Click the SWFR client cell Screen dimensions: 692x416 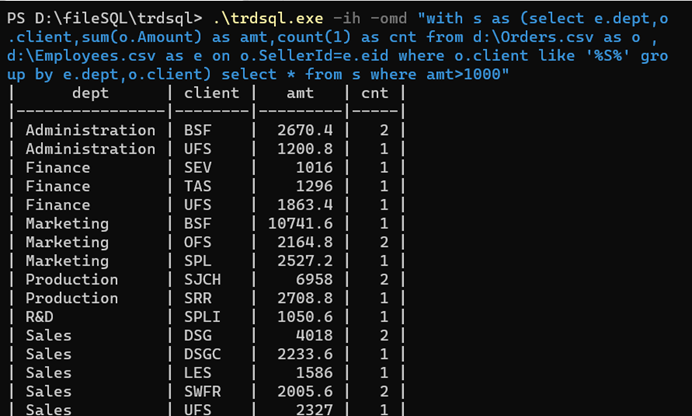(206, 391)
